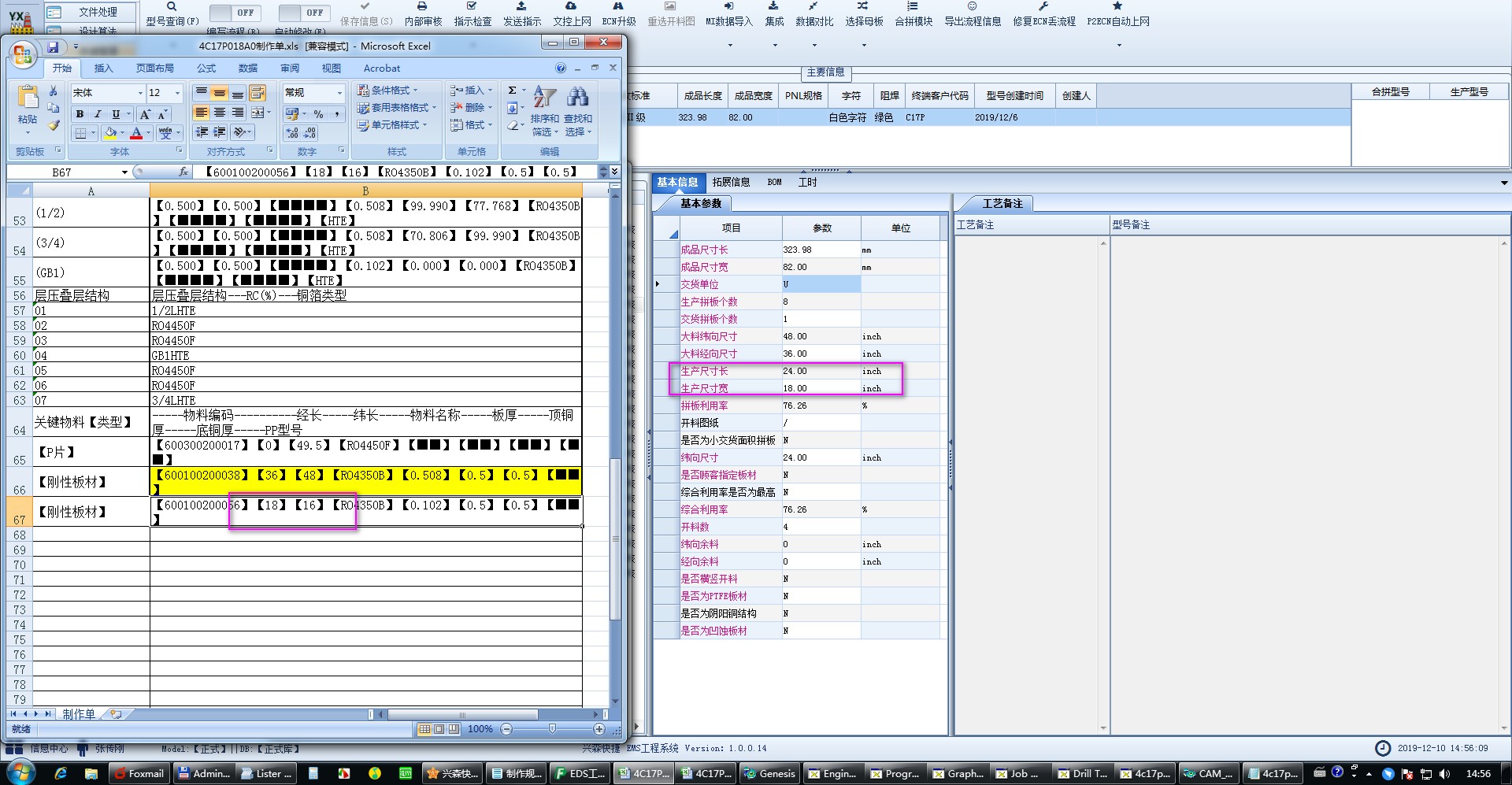
Task: Expand the formula bar with the chevron button
Action: [x=614, y=172]
